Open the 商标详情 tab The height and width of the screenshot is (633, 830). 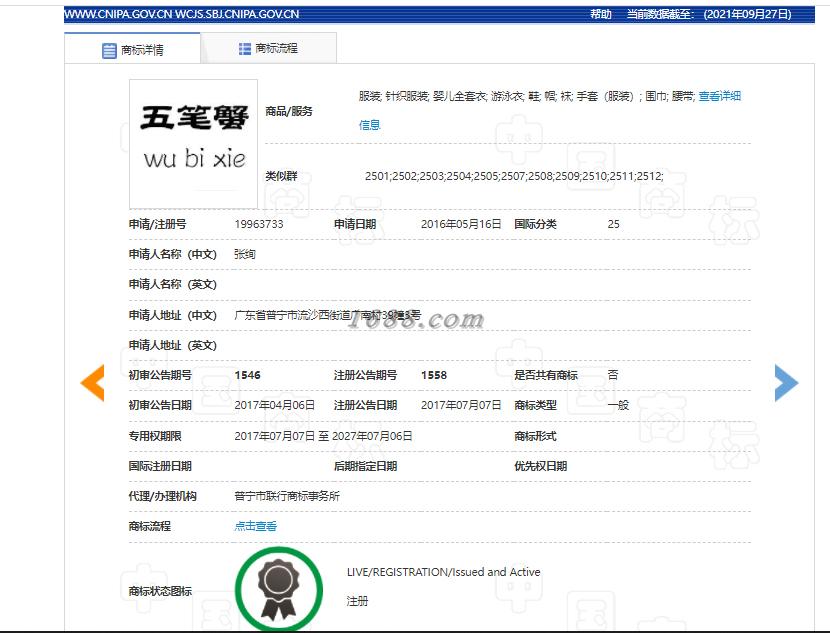point(132,49)
